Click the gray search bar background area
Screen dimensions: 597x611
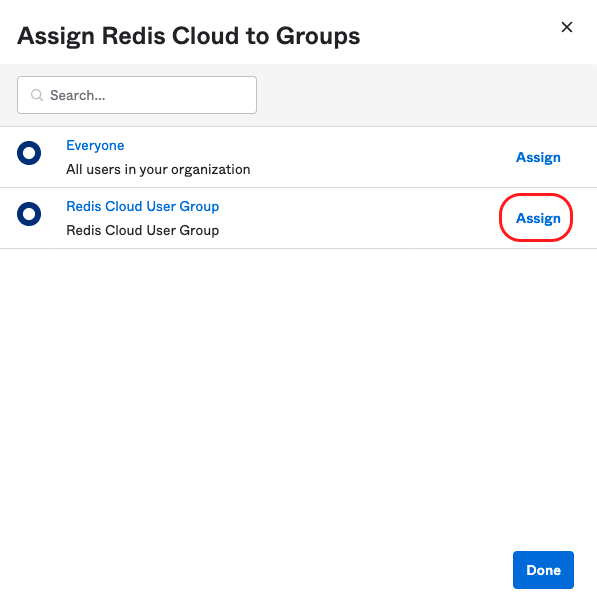(x=425, y=95)
